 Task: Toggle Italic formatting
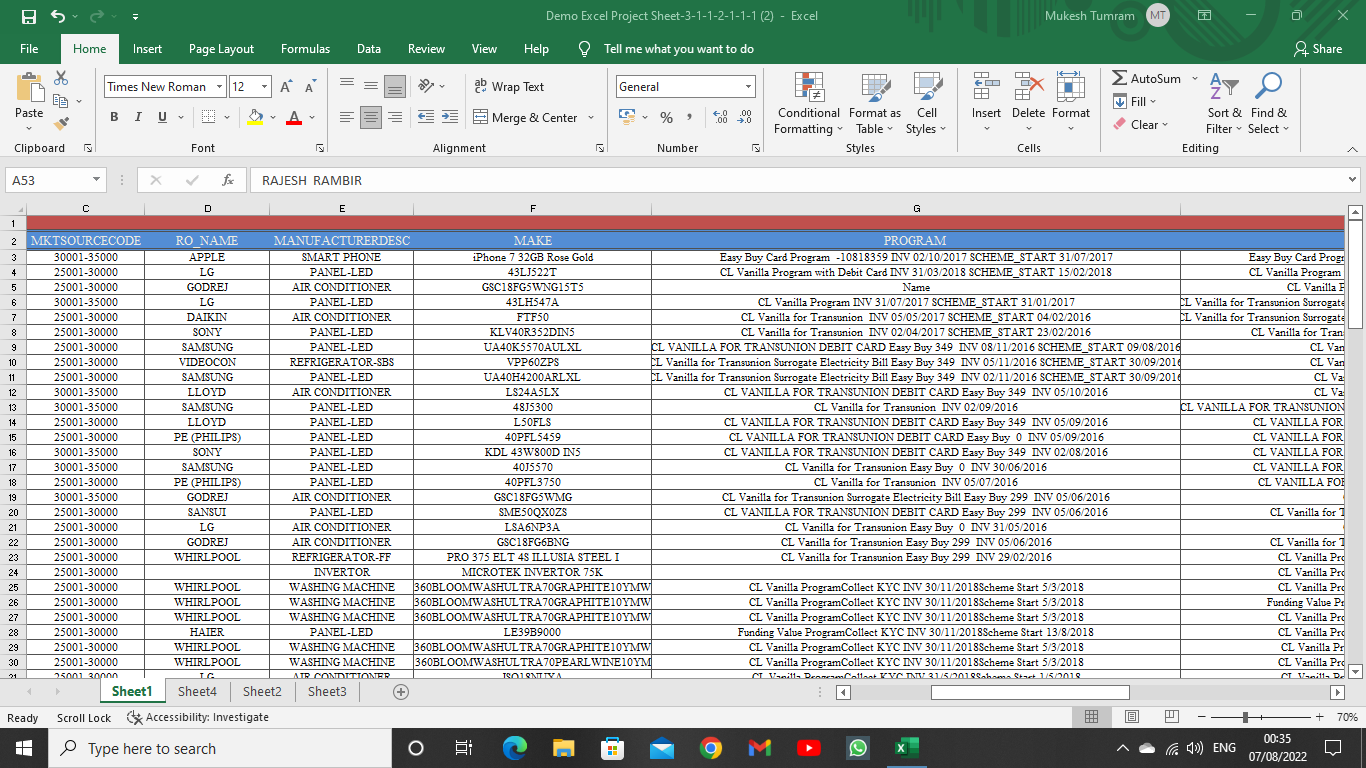[x=138, y=117]
